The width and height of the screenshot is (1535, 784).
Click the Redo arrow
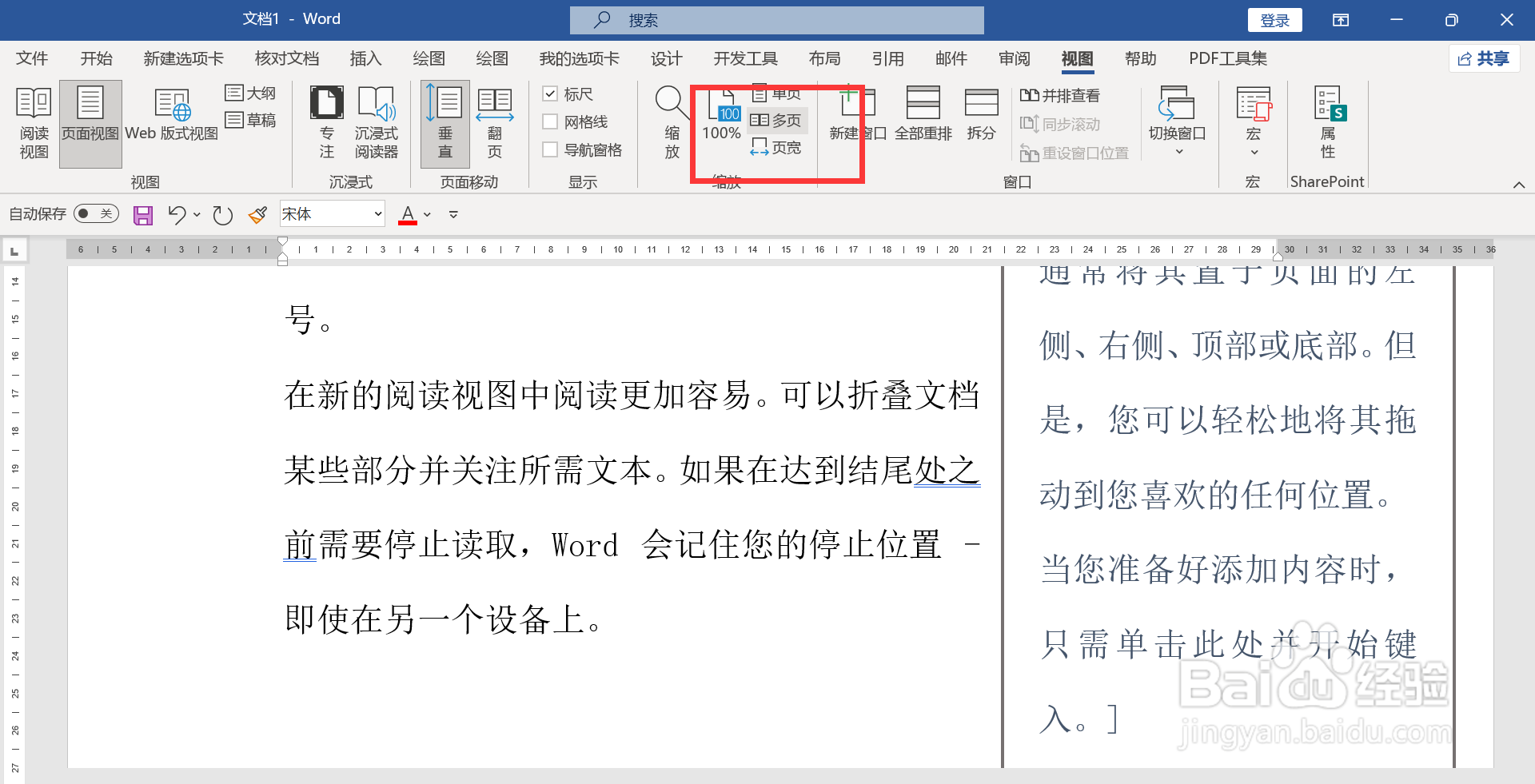tap(222, 214)
